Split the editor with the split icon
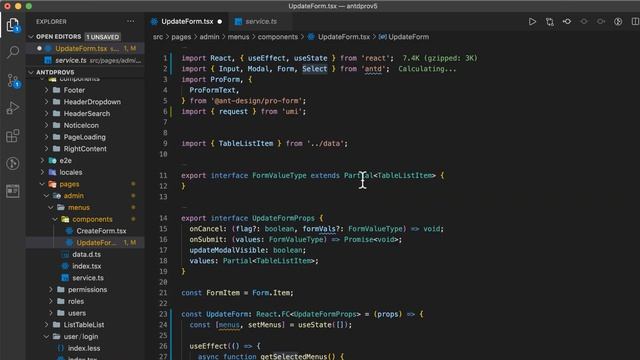 [x=635, y=22]
